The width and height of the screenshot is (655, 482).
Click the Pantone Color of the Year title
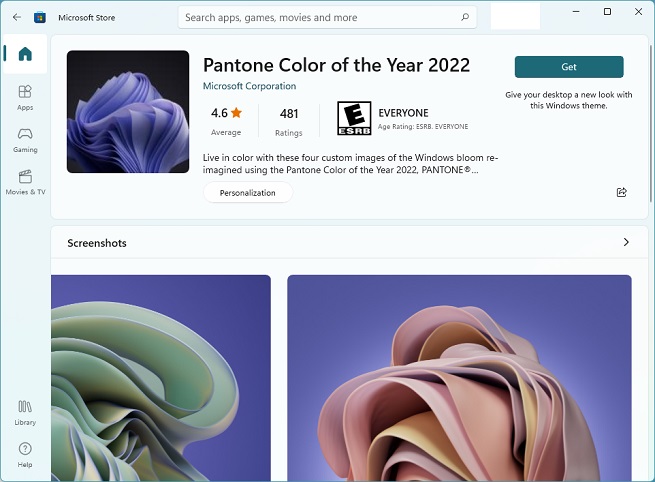[x=336, y=65]
